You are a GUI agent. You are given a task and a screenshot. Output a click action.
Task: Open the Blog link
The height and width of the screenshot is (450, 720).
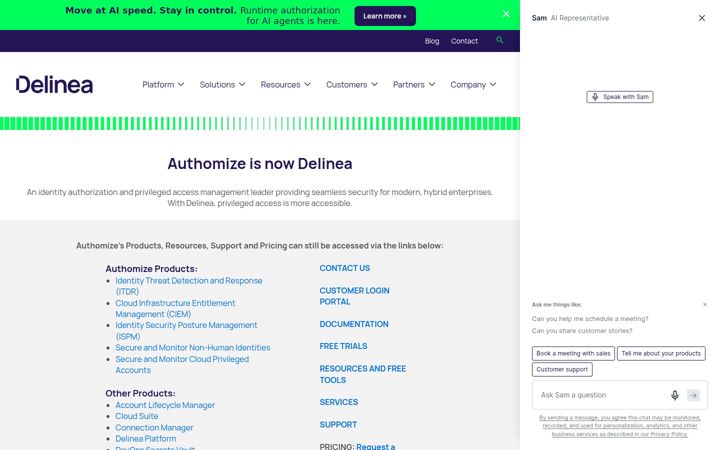coord(432,41)
